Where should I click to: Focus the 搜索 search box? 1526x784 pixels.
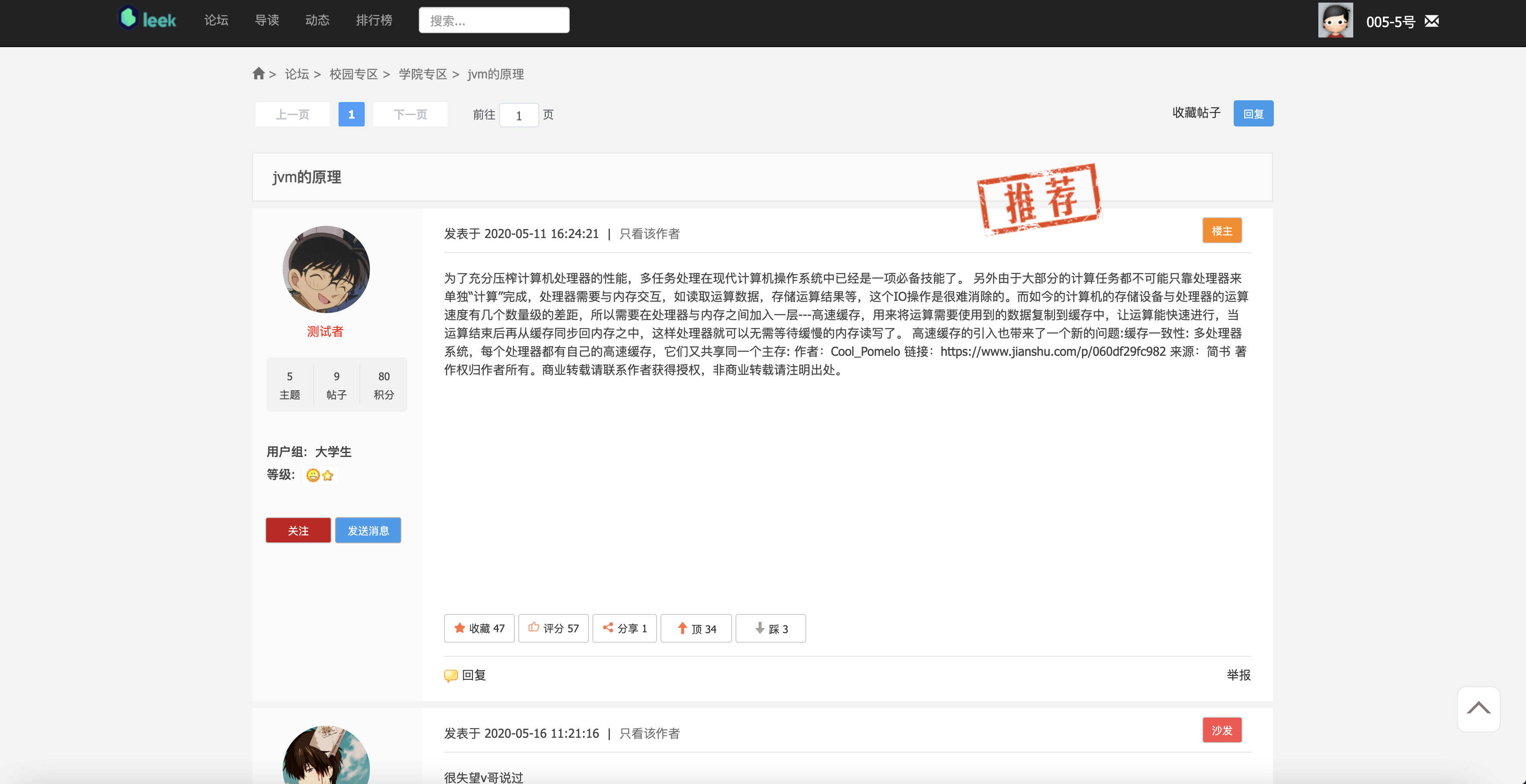494,20
